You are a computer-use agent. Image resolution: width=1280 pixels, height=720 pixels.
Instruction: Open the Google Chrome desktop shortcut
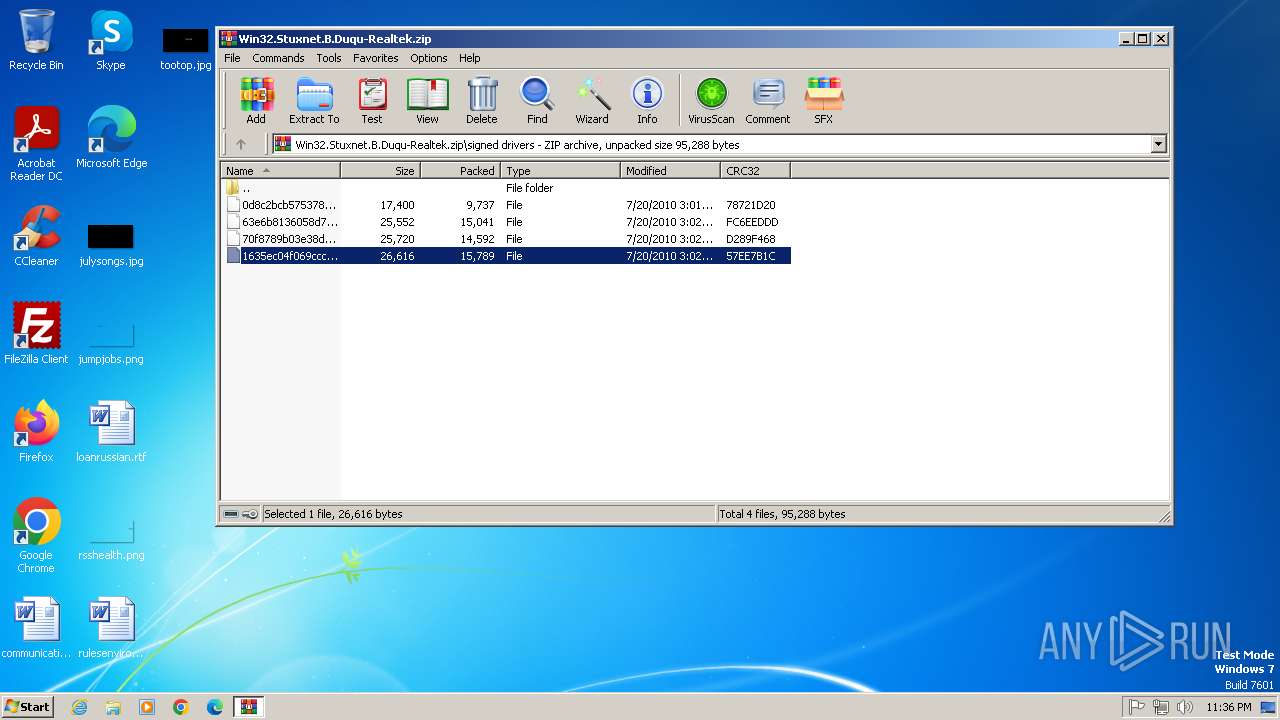[x=36, y=536]
